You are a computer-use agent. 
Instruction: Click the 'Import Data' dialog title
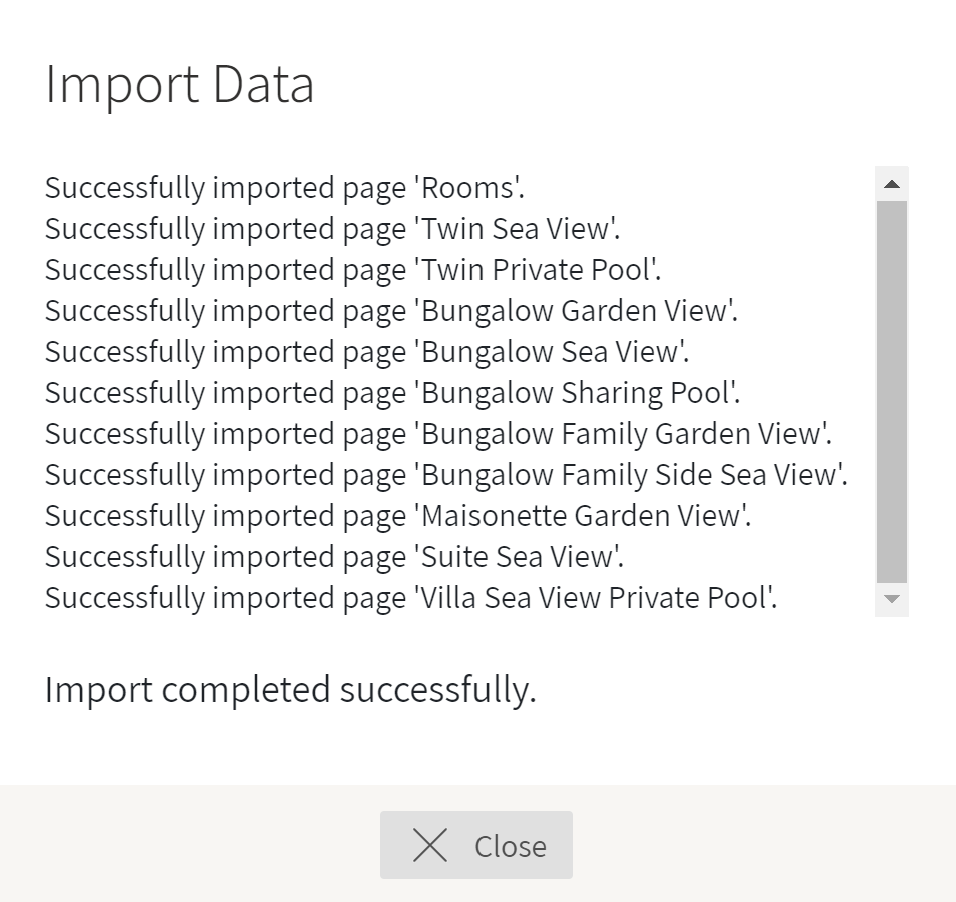[180, 85]
